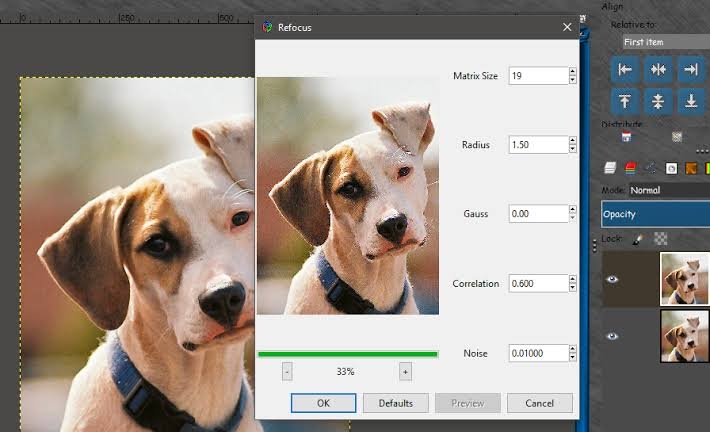710x432 pixels.
Task: Click the dog photo on the canvas
Action: 137,254
